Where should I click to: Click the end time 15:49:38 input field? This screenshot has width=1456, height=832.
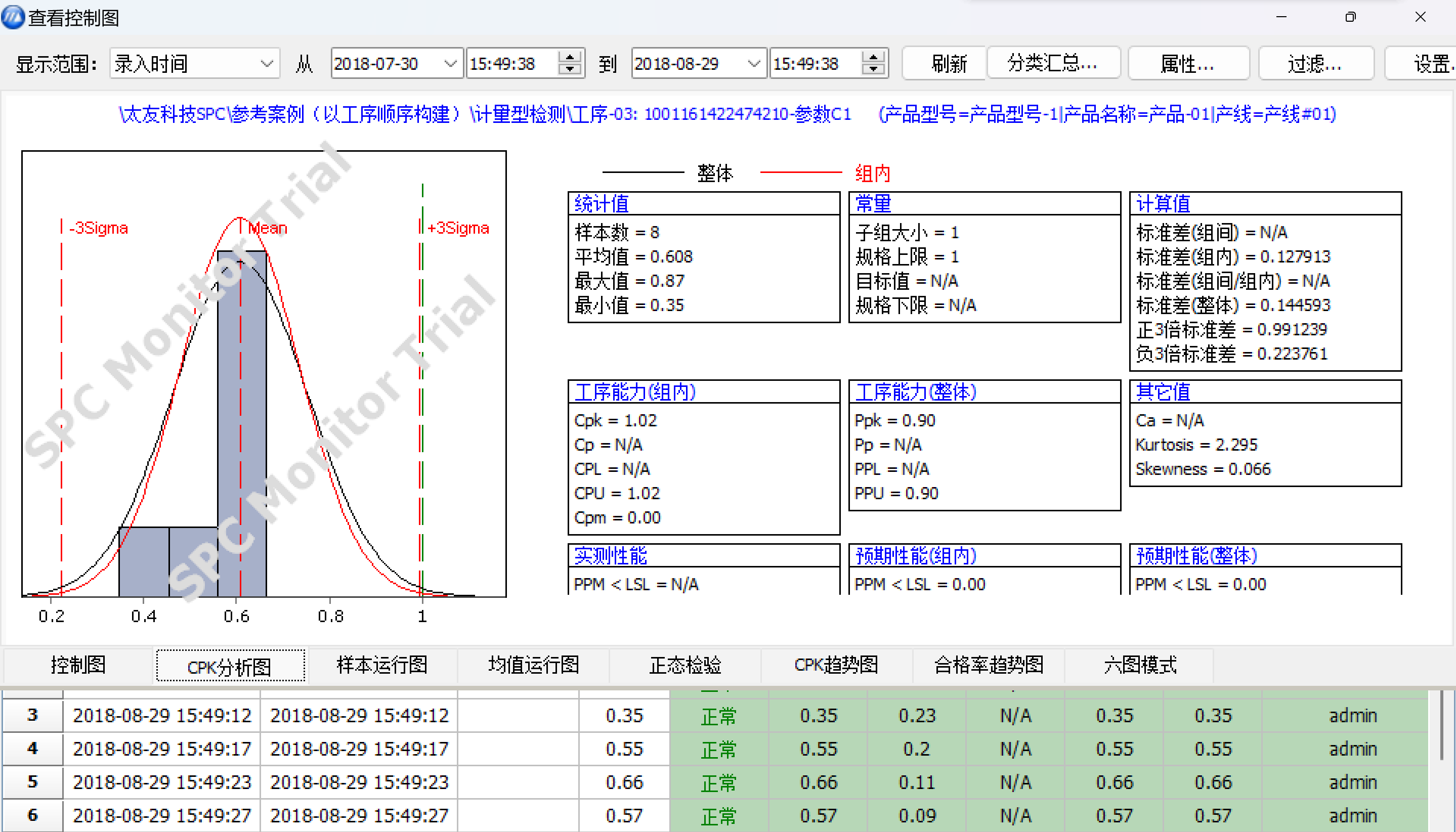[811, 63]
